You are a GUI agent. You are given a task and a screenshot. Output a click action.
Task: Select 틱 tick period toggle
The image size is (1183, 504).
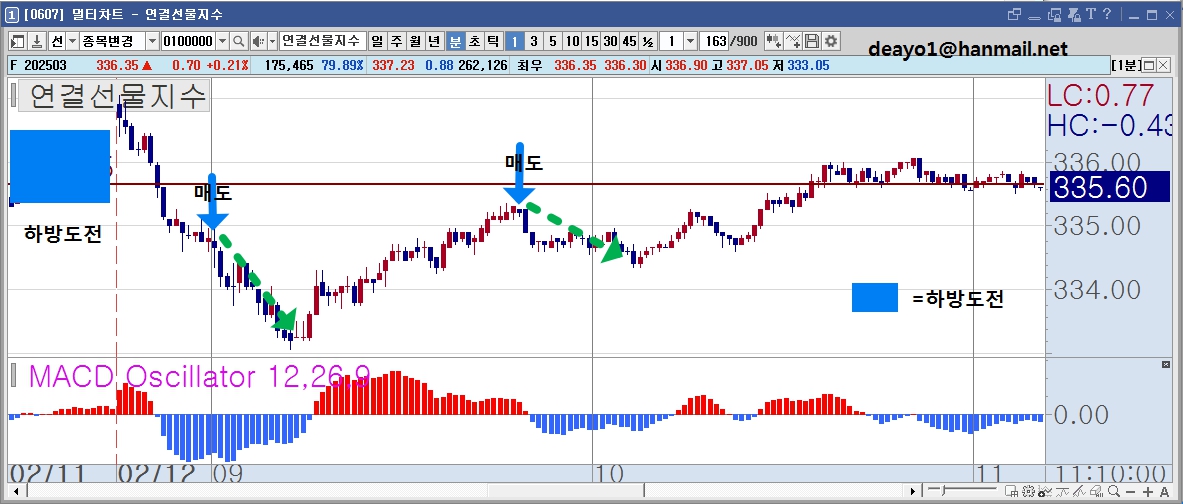pyautogui.click(x=493, y=40)
